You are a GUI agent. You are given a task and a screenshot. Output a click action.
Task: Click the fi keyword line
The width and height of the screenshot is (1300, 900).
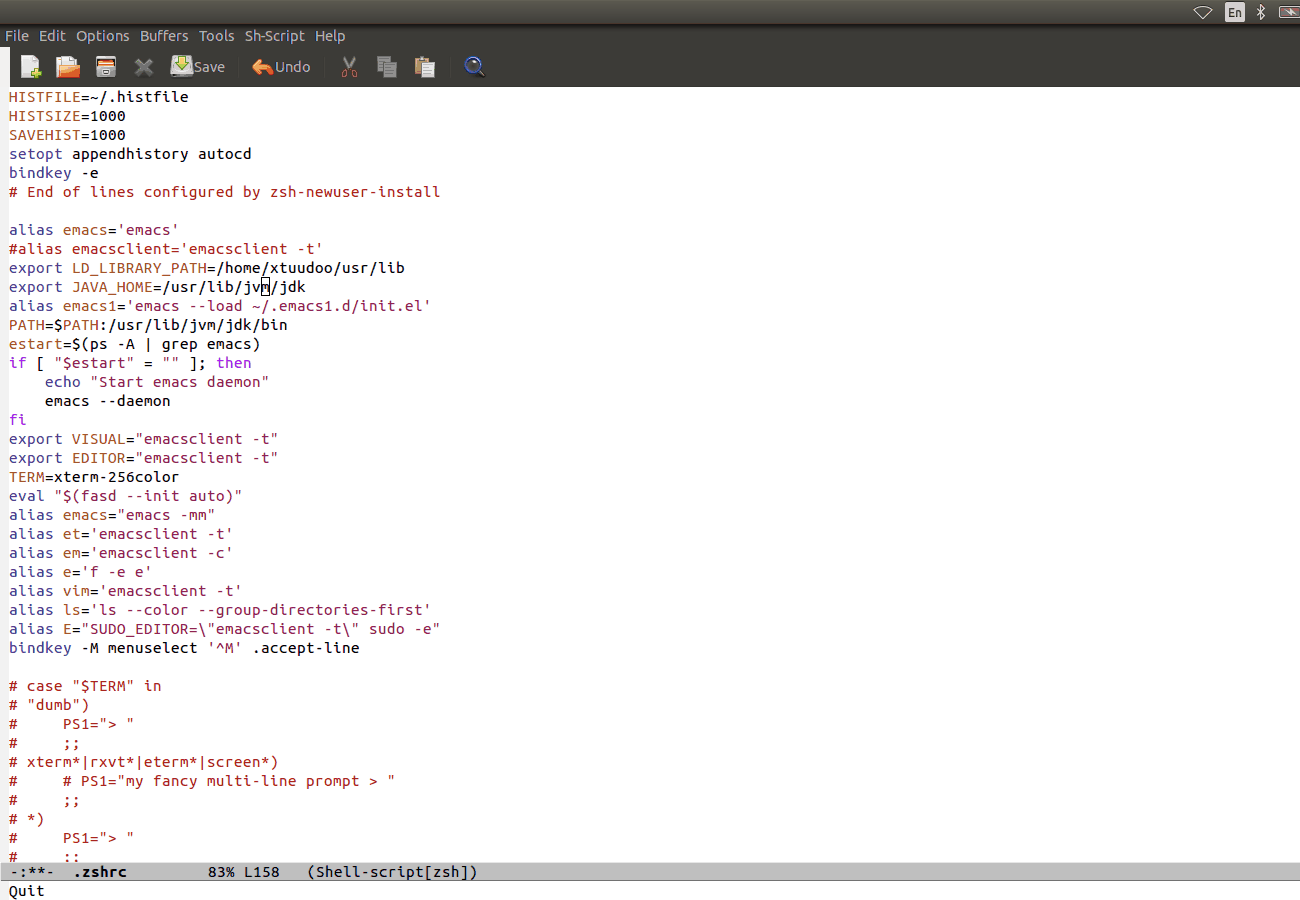(17, 420)
